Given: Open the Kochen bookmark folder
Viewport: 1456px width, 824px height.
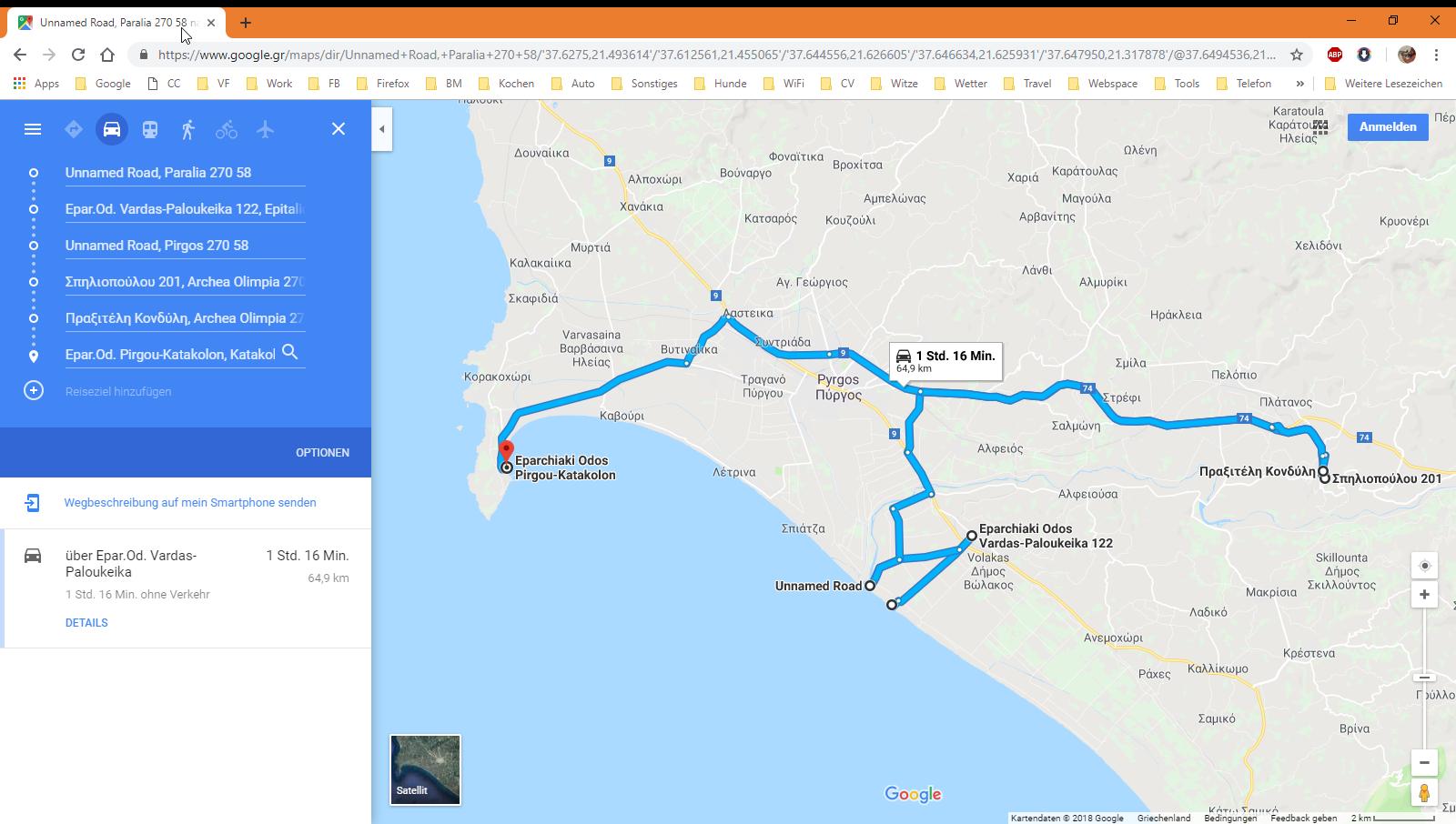Looking at the screenshot, I should (x=506, y=84).
